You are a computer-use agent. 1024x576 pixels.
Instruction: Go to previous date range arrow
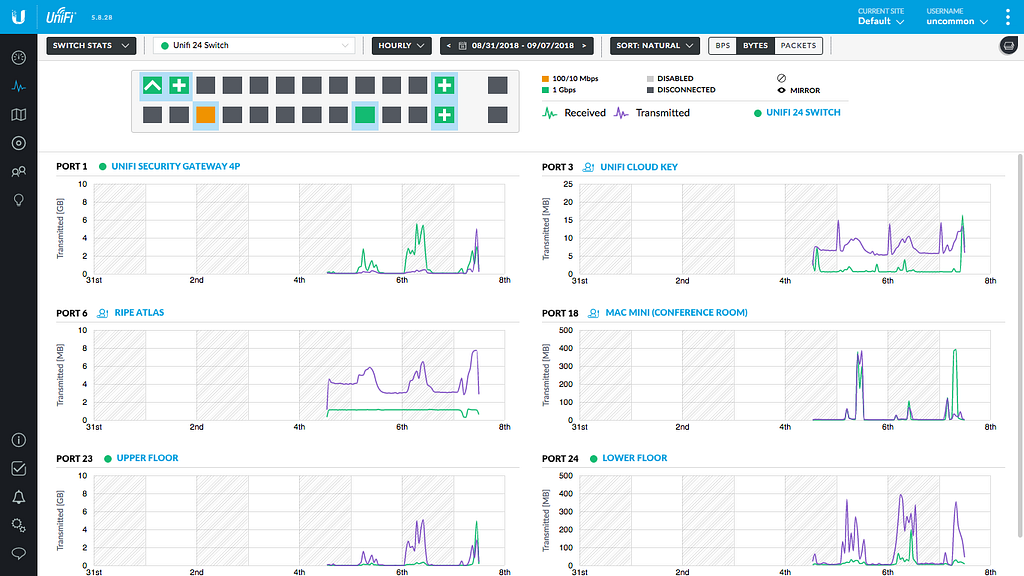tap(449, 46)
